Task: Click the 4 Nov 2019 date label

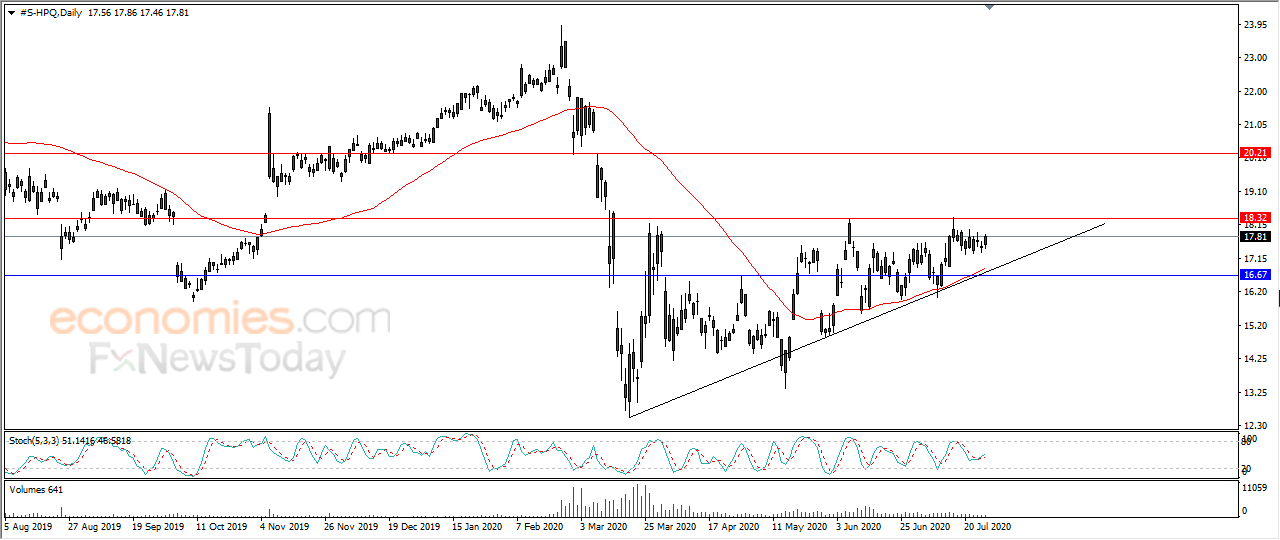Action: click(282, 525)
